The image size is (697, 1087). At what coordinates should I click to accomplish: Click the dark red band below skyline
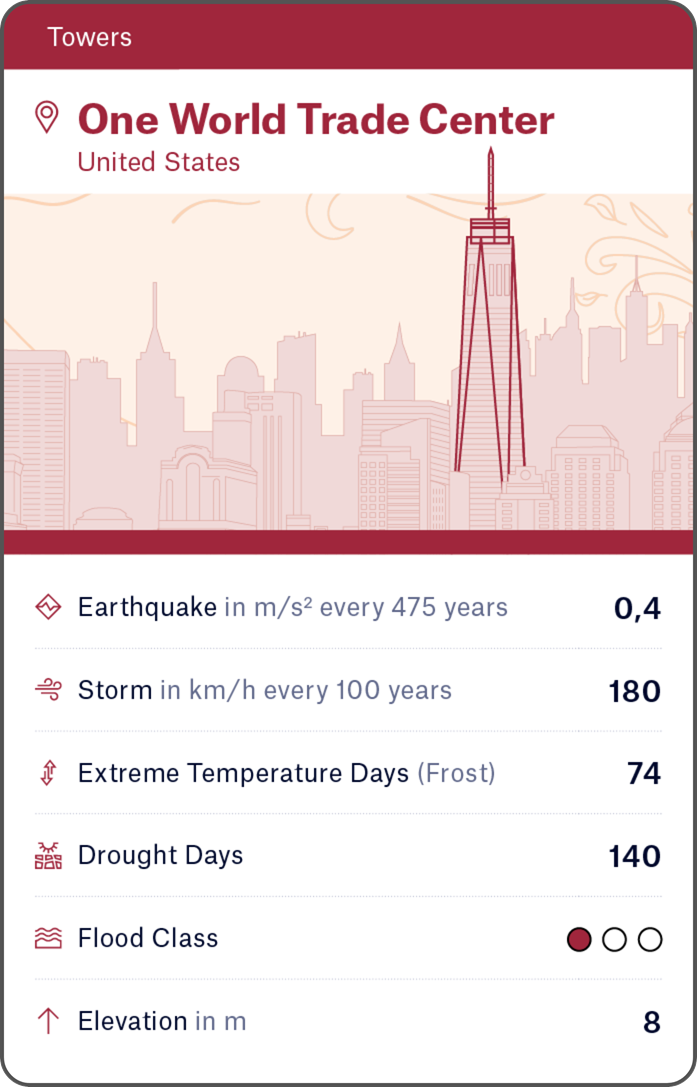point(348,542)
